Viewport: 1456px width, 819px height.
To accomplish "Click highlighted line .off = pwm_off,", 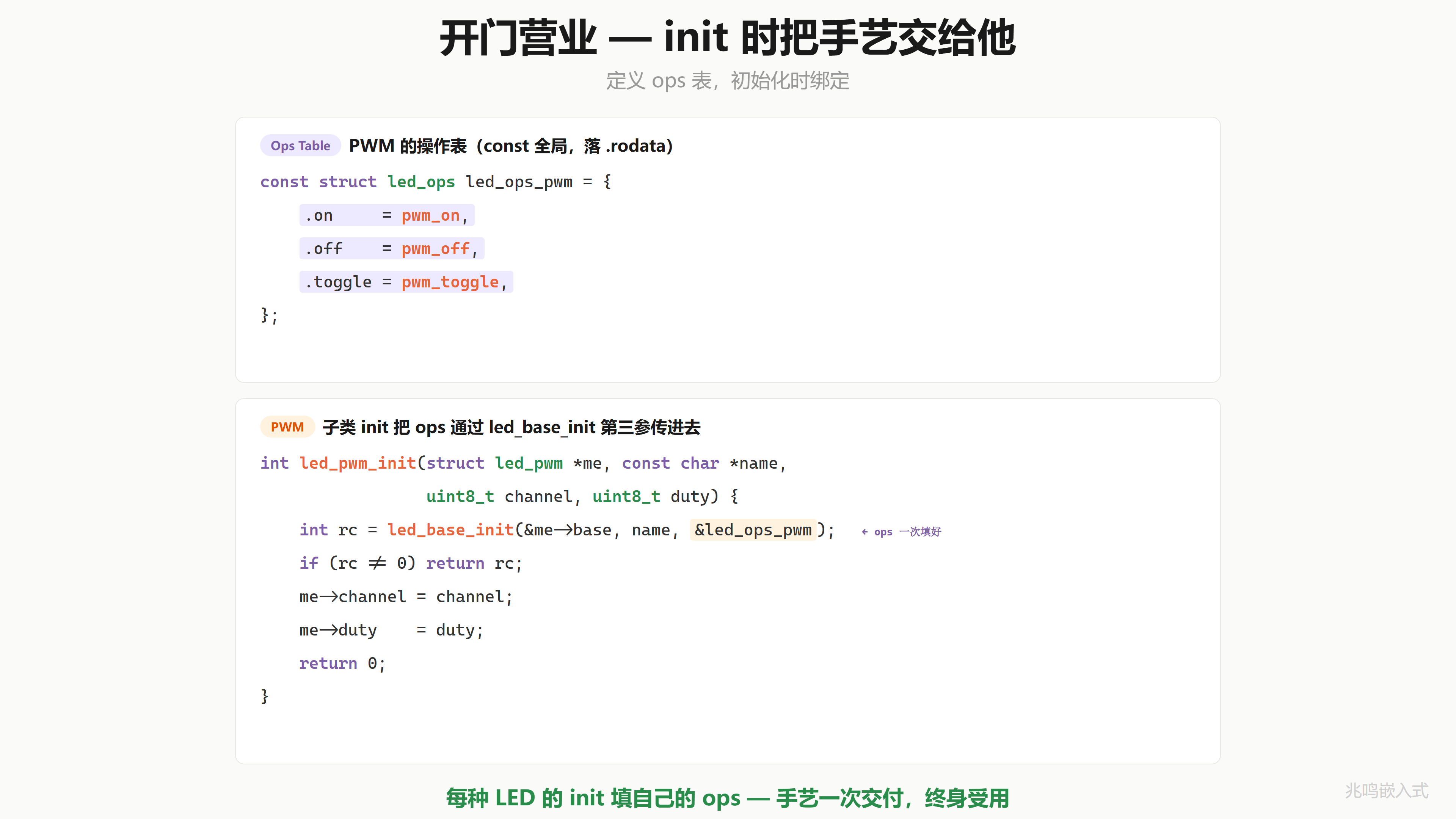I will point(392,249).
